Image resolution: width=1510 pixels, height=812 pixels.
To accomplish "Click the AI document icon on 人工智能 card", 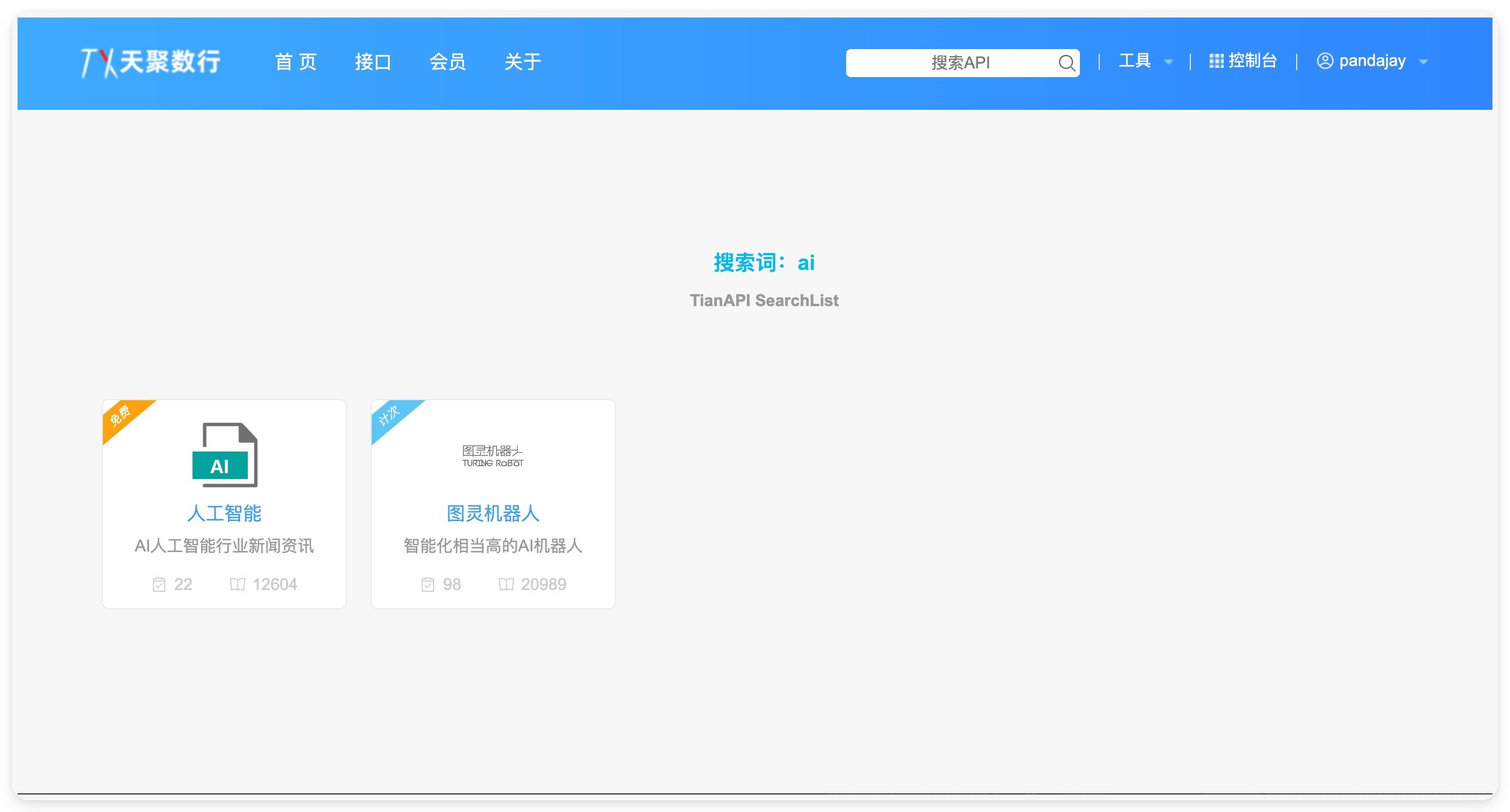I will 224,454.
